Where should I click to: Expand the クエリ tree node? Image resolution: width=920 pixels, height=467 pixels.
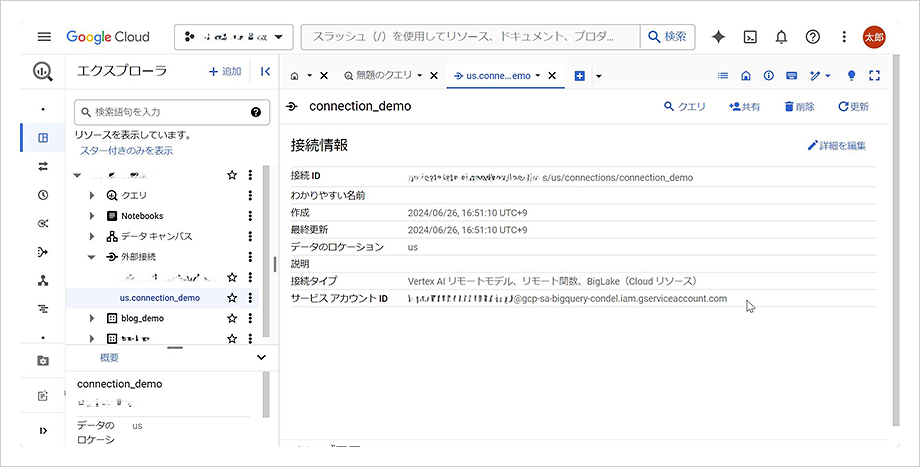92,195
